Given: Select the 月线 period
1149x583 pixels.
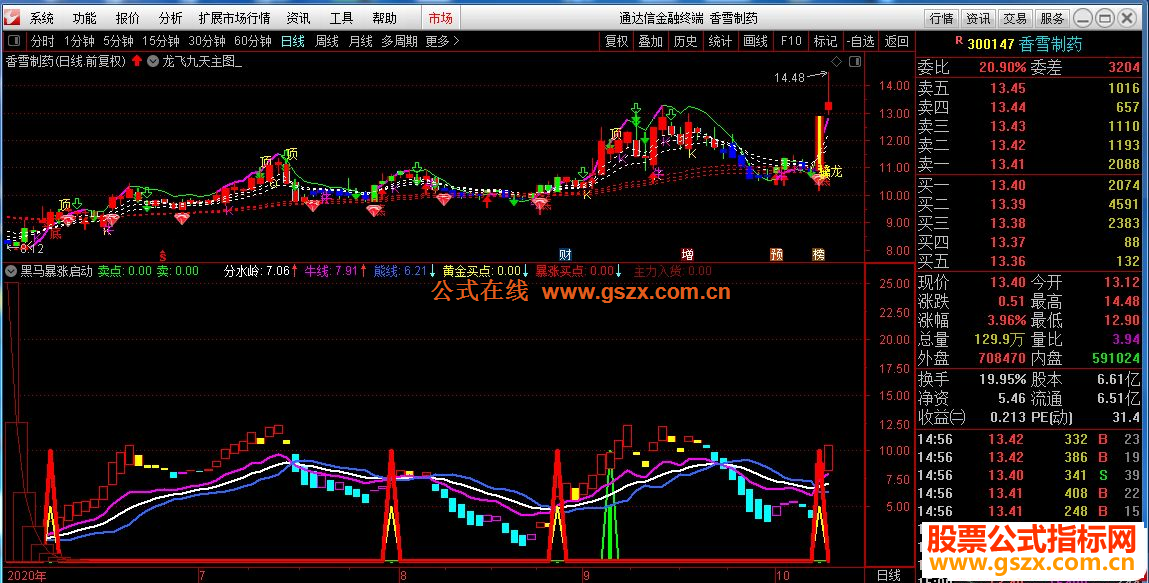Looking at the screenshot, I should [361, 41].
